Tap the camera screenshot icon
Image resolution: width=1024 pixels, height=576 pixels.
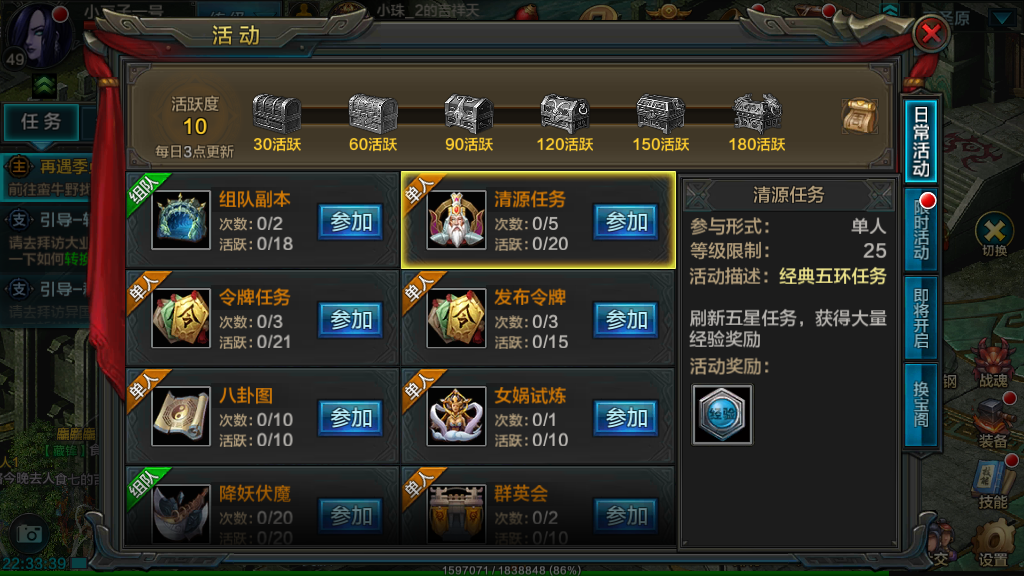click(29, 534)
